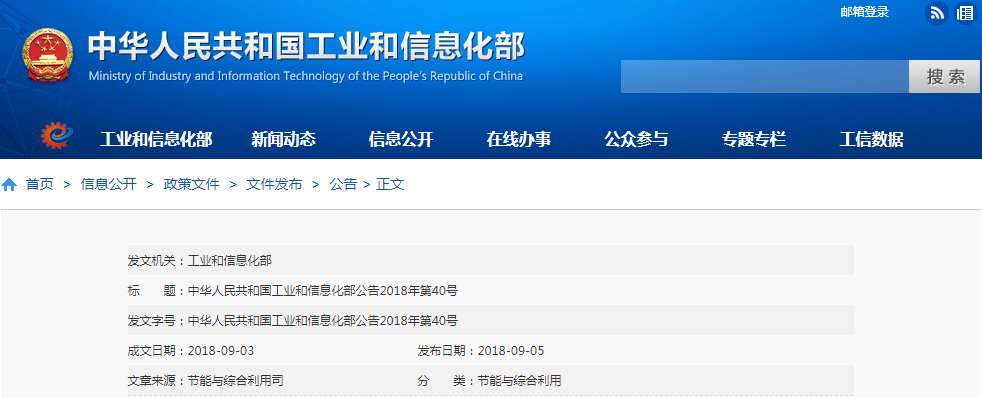Click the RSS feed icon
Viewport: 982px width, 398px height.
click(937, 13)
